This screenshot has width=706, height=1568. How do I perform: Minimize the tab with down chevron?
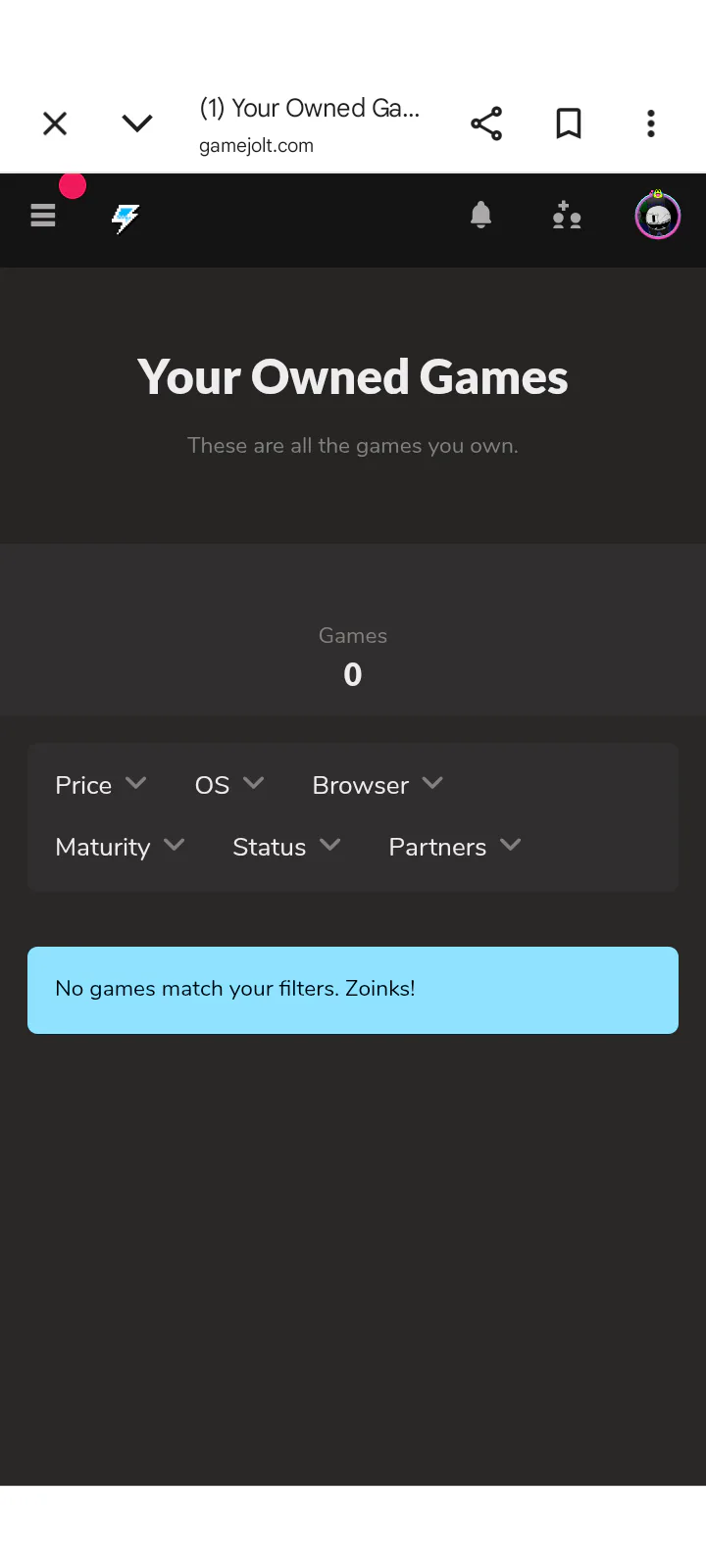pyautogui.click(x=137, y=124)
